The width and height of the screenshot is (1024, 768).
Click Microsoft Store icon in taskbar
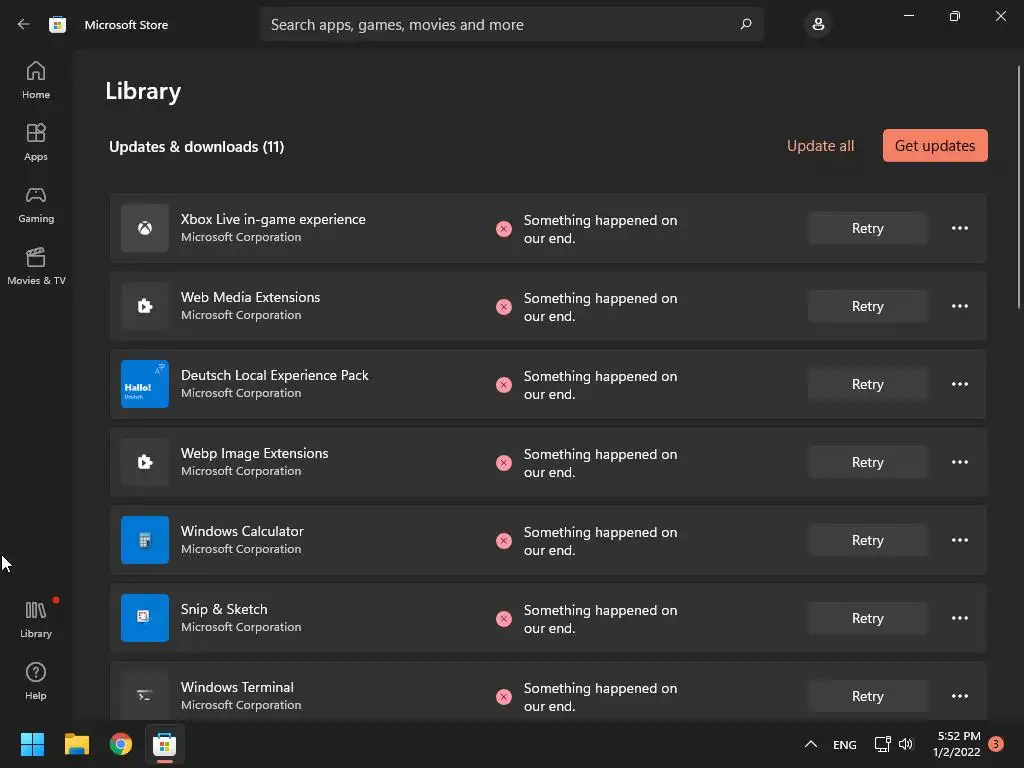(165, 744)
